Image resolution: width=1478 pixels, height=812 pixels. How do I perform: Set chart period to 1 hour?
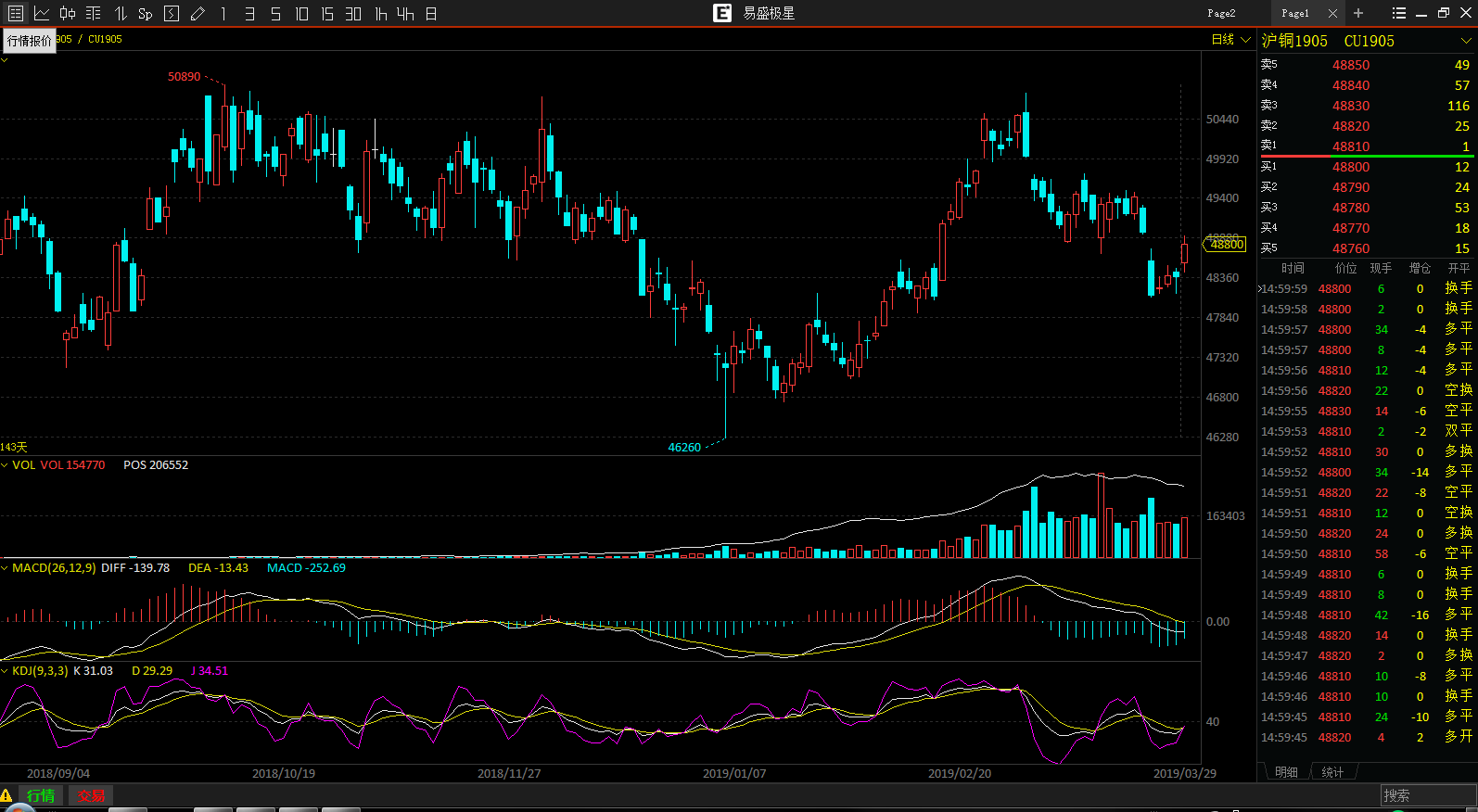[x=380, y=13]
